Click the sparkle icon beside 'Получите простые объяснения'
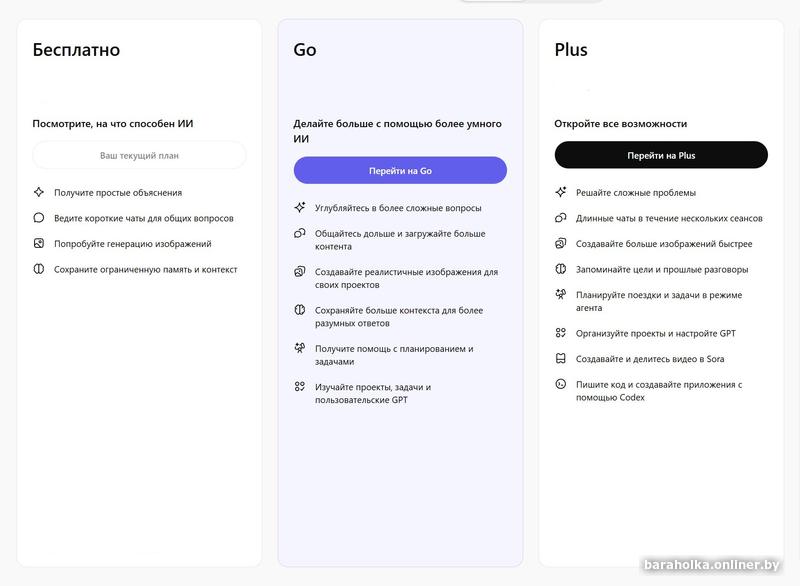 [x=39, y=192]
